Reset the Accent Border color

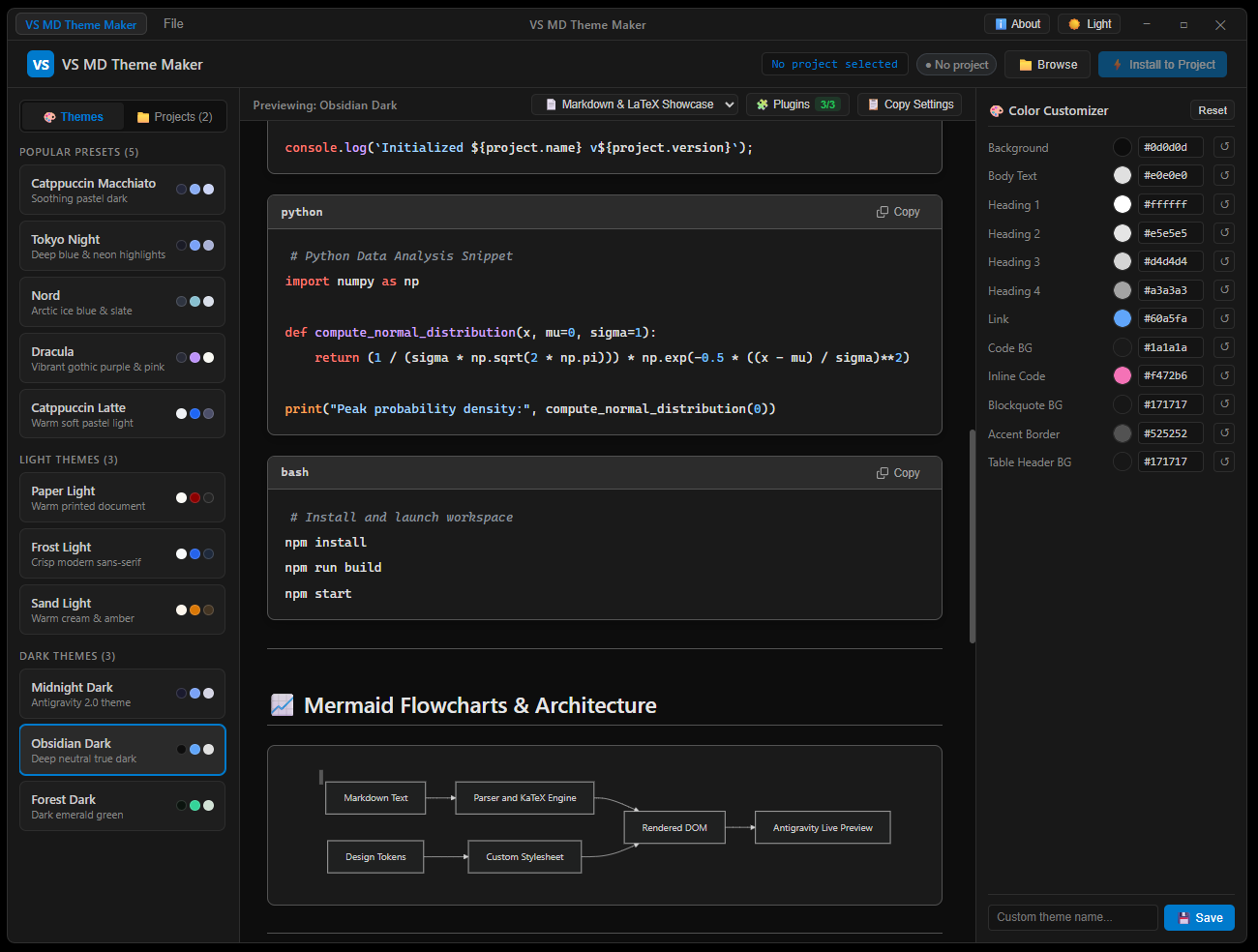pyautogui.click(x=1224, y=433)
